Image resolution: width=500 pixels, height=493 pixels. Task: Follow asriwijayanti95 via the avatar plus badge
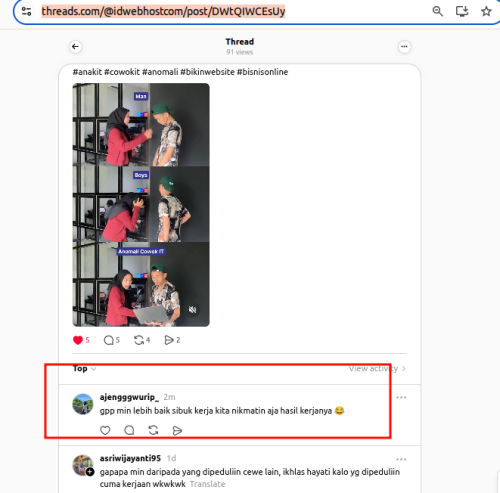(x=90, y=472)
